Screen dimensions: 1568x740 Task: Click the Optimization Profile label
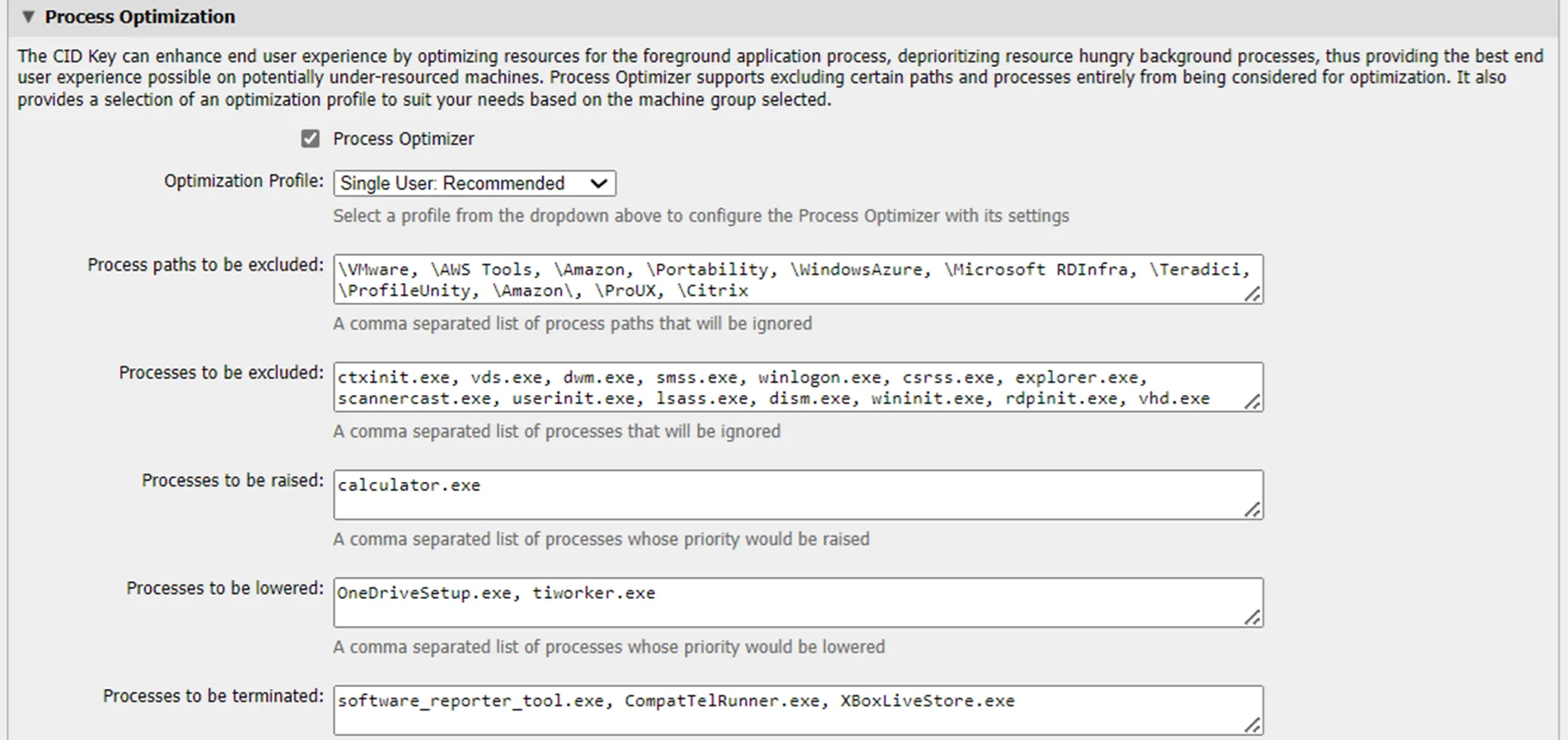pos(243,181)
